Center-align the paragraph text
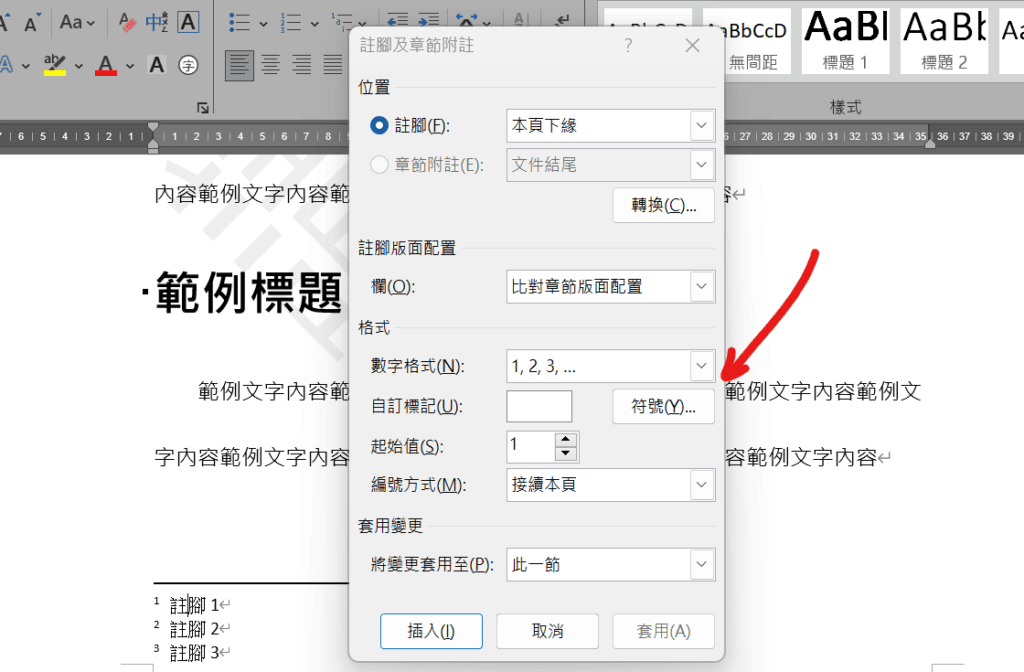1024x672 pixels. (x=270, y=65)
